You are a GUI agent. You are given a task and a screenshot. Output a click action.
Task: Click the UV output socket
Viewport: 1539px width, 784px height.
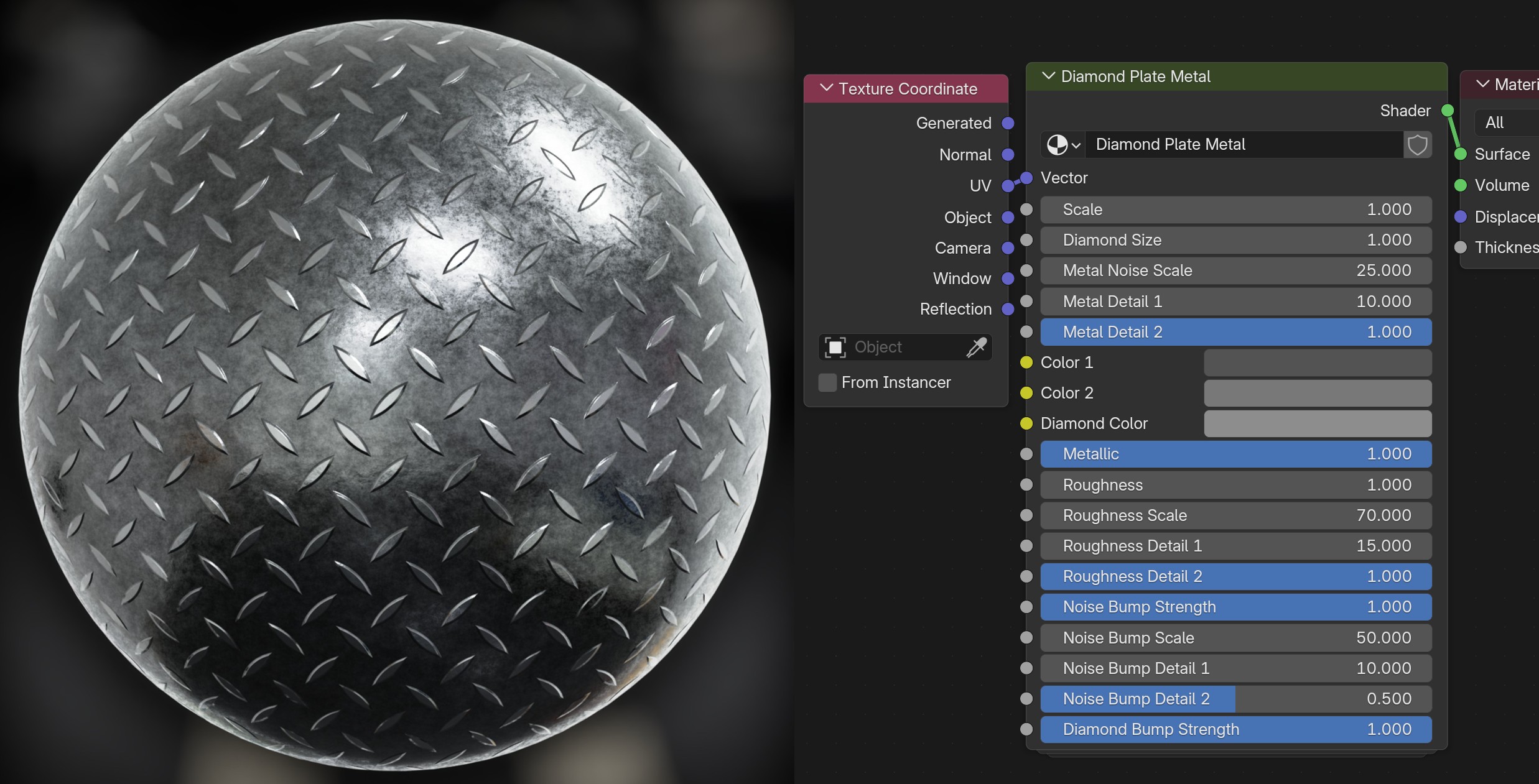pyautogui.click(x=1008, y=186)
